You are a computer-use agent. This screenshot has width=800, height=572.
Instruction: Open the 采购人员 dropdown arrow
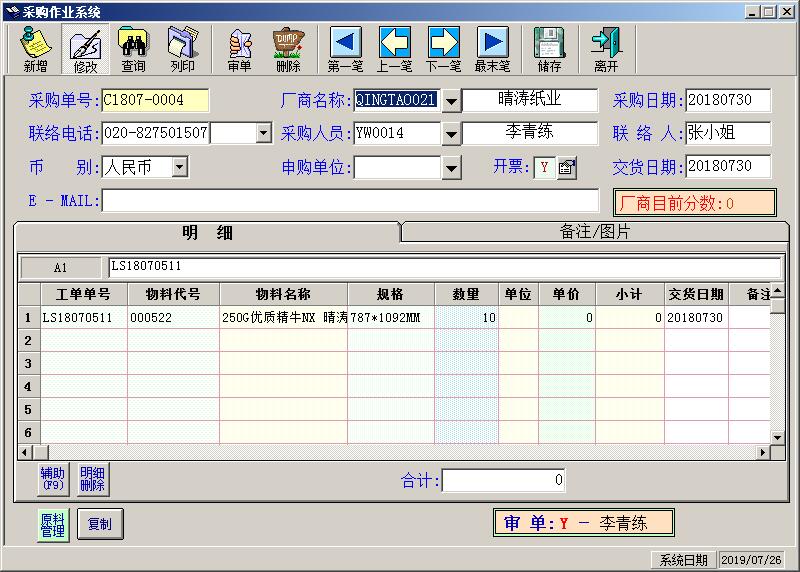coord(451,134)
